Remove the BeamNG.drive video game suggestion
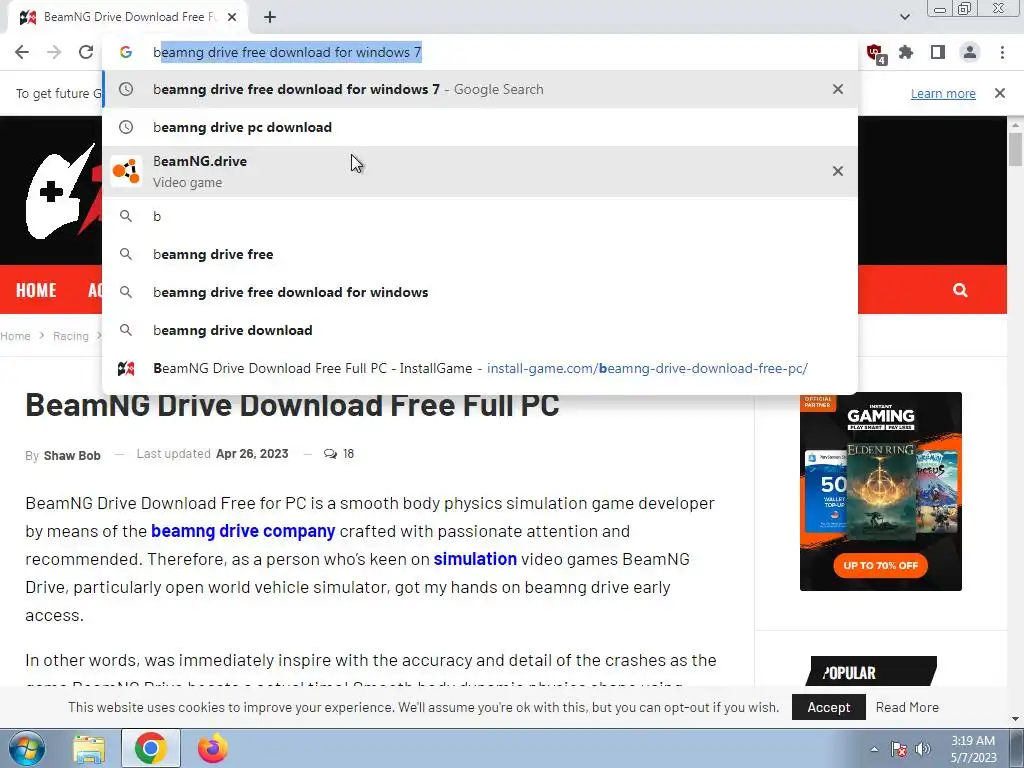This screenshot has width=1024, height=768. (x=838, y=171)
